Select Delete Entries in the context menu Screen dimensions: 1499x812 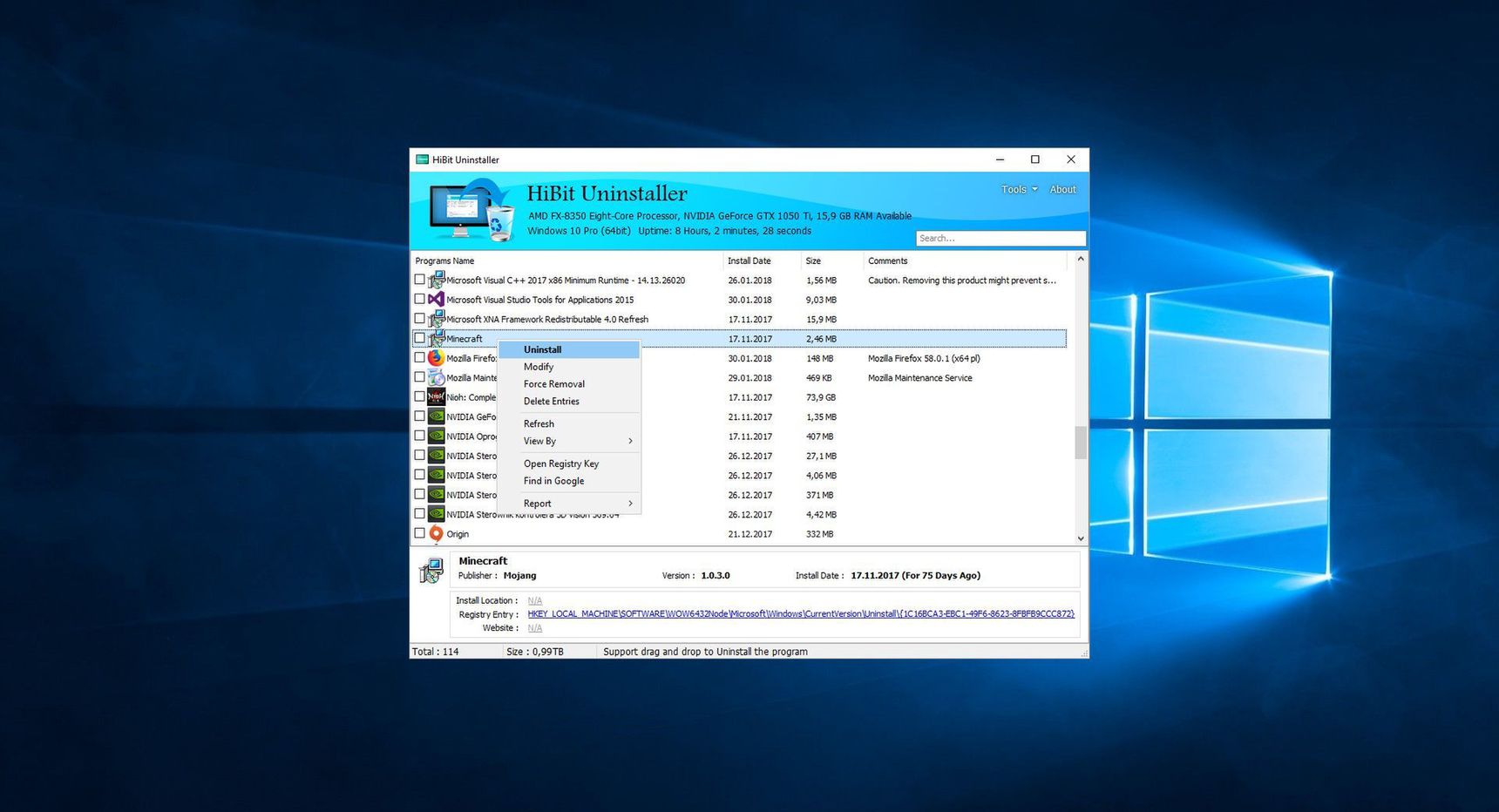[x=569, y=402]
